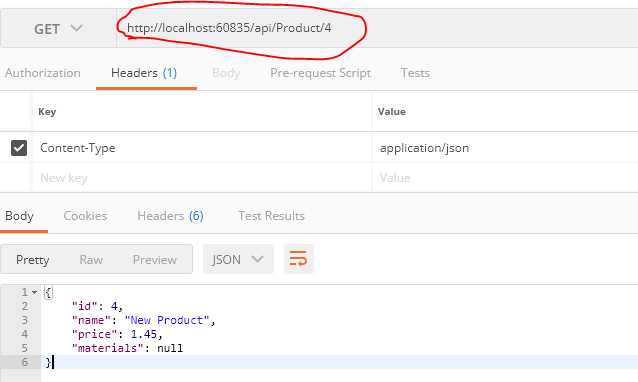Open the response Headers (6) tab
The height and width of the screenshot is (382, 638).
pyautogui.click(x=170, y=216)
